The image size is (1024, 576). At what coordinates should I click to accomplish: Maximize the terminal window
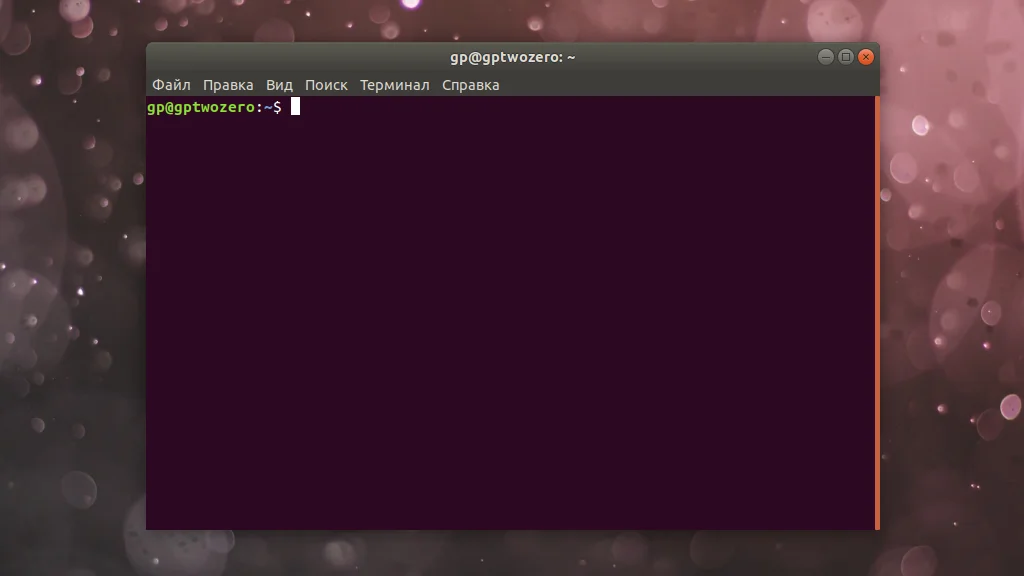[x=846, y=57]
